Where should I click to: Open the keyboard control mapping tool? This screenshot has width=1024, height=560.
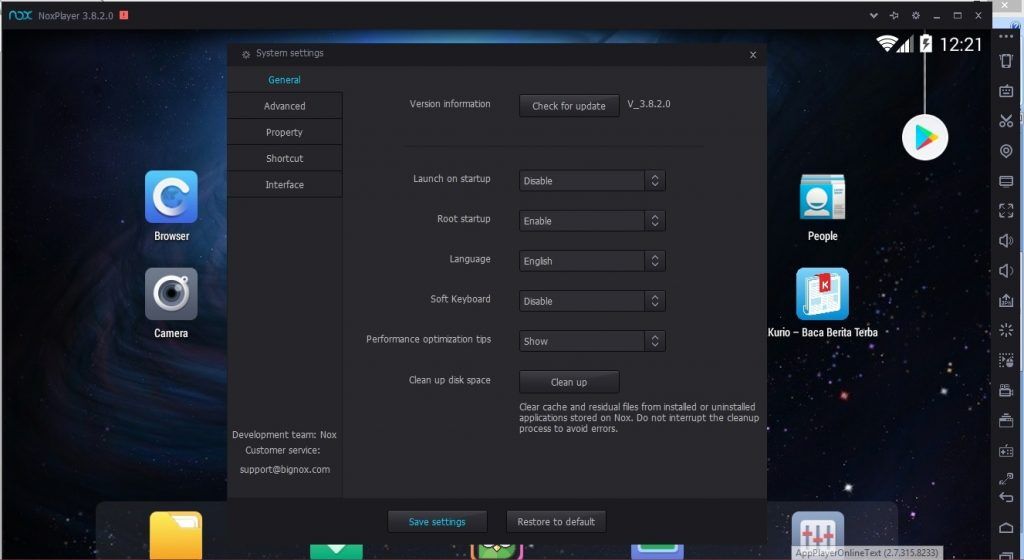[1006, 91]
